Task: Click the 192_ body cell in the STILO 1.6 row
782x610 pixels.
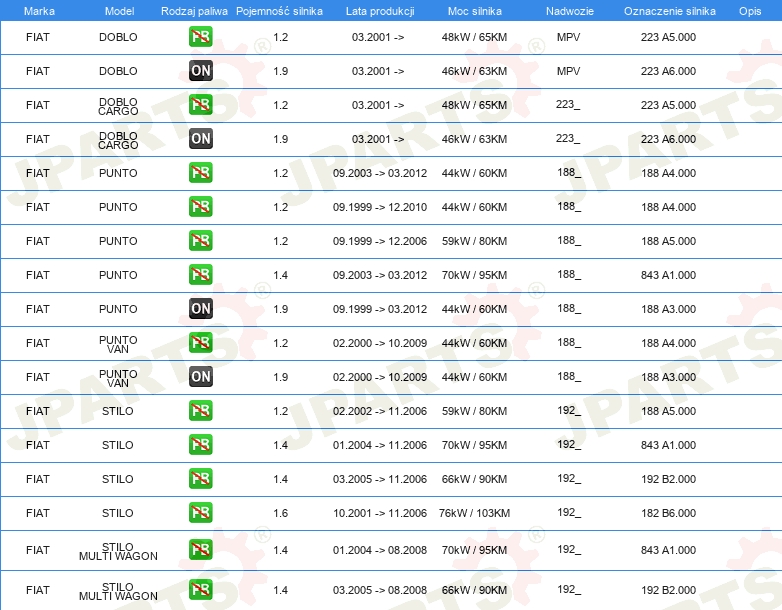Action: pos(569,512)
